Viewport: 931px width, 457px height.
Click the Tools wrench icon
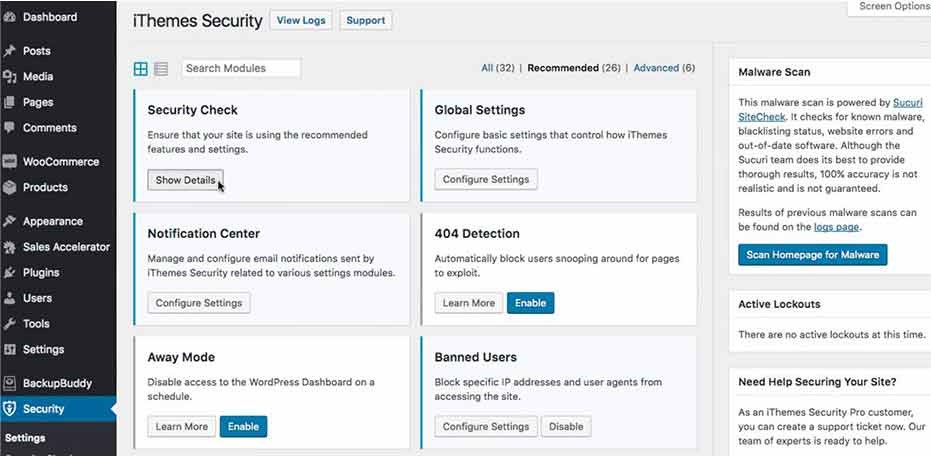pos(9,323)
